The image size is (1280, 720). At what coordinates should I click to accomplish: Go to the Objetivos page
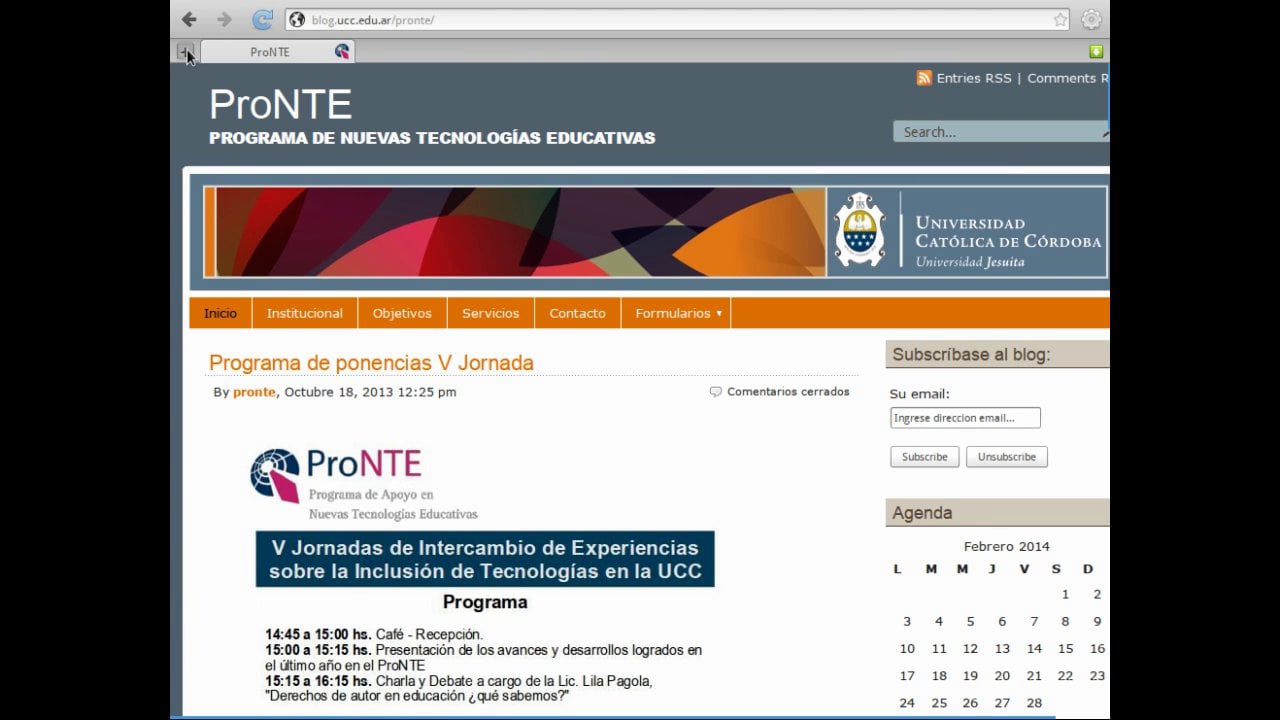pos(402,313)
